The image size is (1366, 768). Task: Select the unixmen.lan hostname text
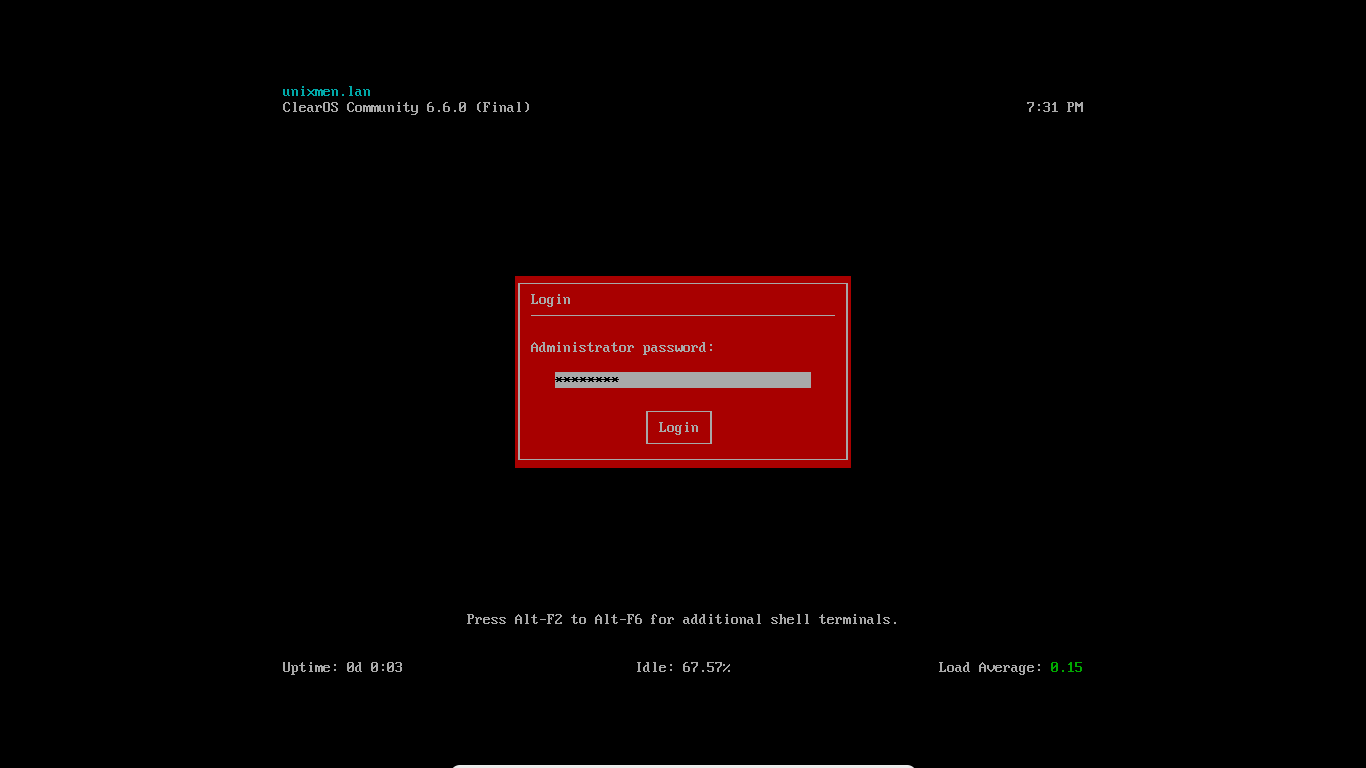(x=326, y=91)
